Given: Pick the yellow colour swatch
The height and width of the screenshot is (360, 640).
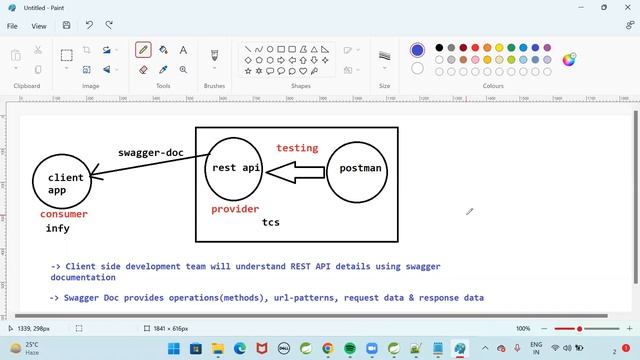Looking at the screenshot, I should (499, 48).
